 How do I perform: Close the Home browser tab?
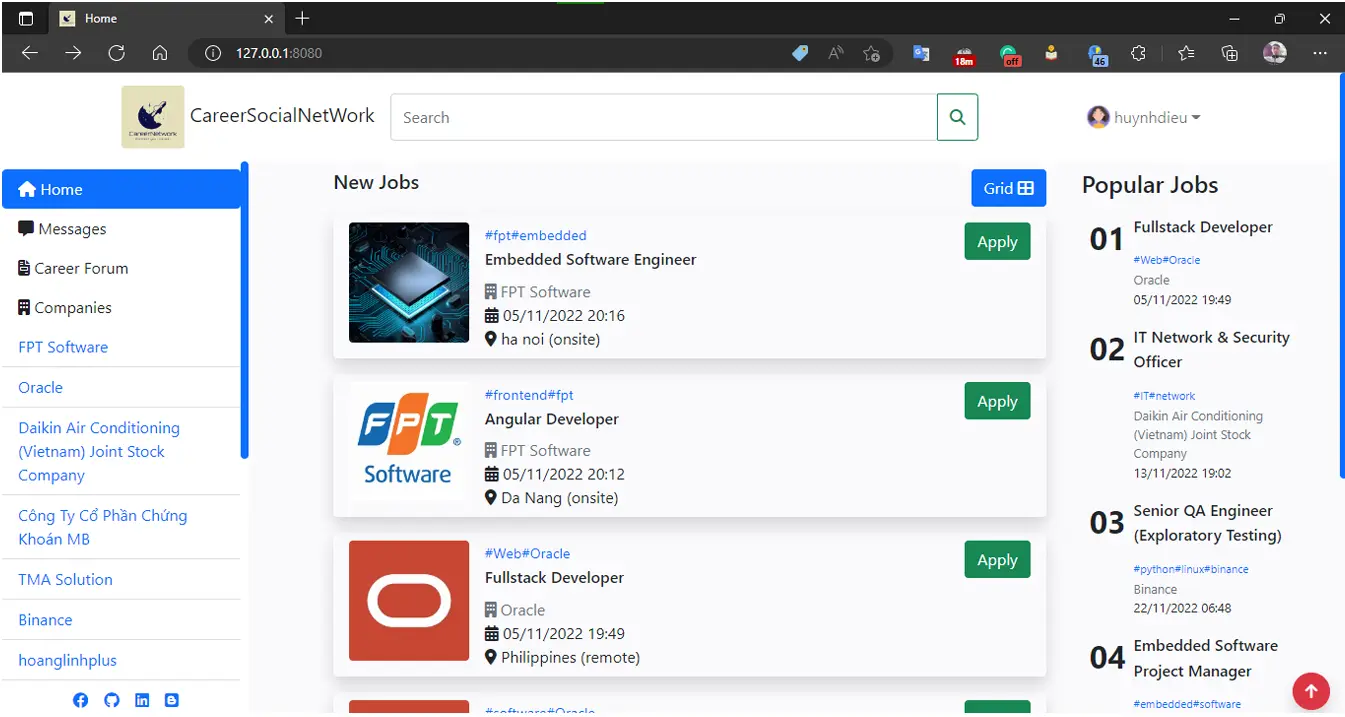268,18
